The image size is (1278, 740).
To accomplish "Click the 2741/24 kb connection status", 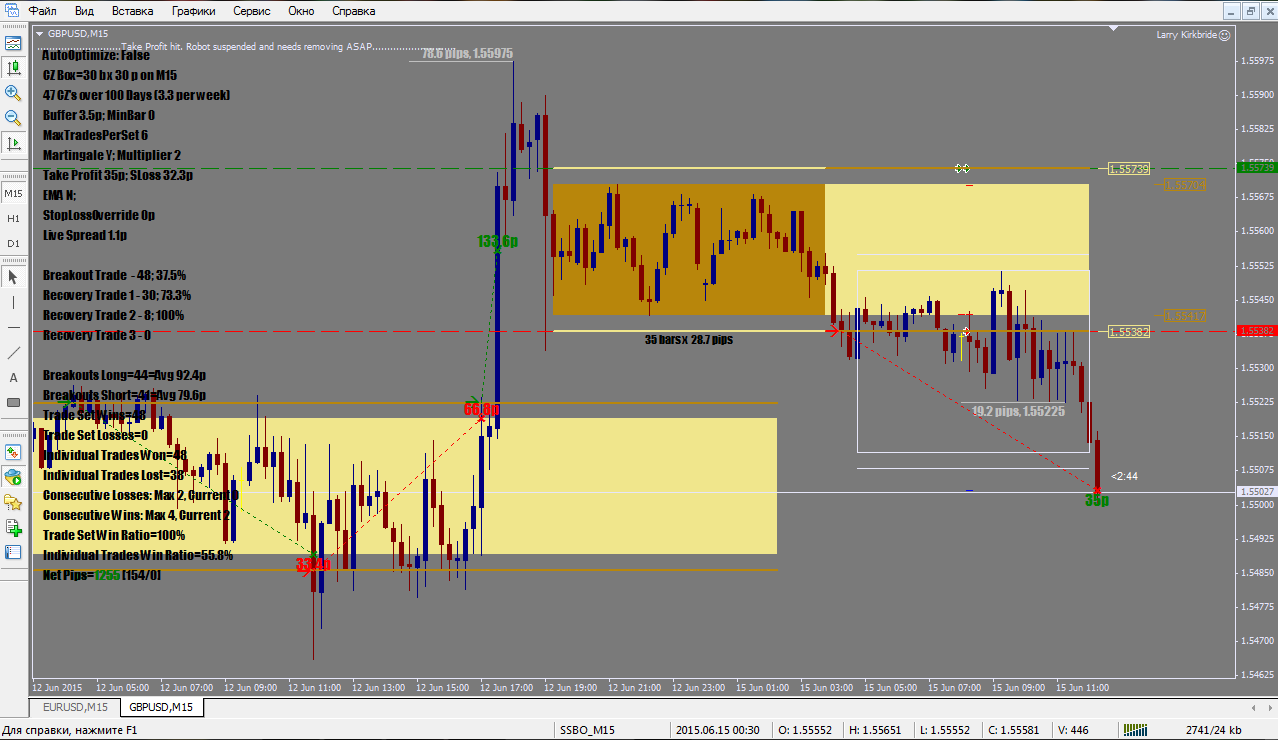I will point(1214,730).
